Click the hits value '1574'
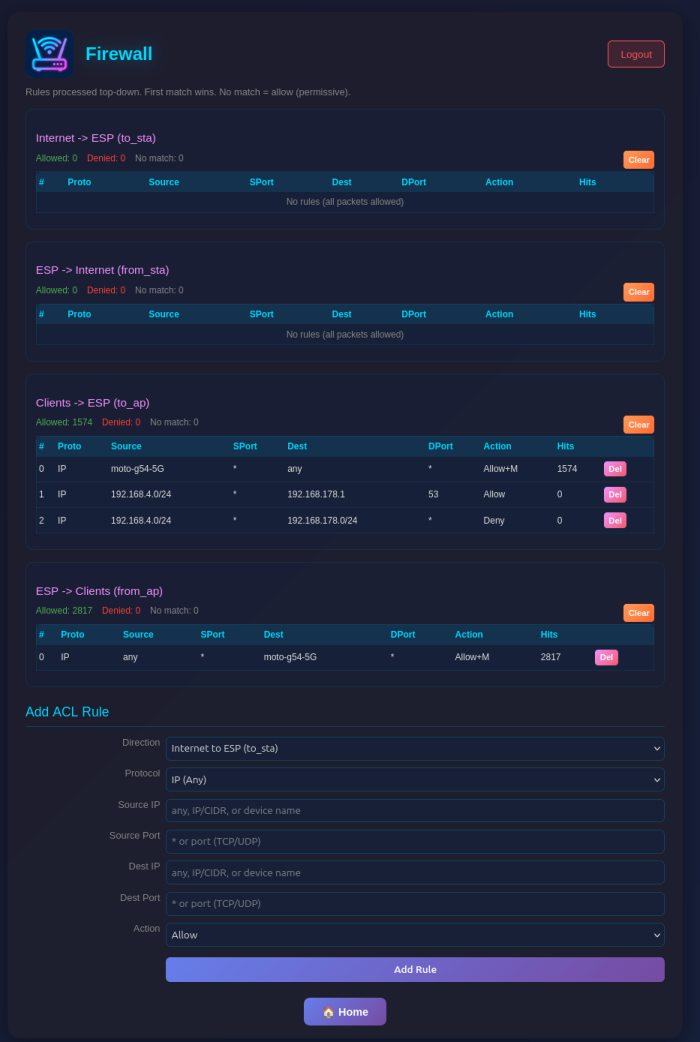The width and height of the screenshot is (700, 1042). coord(567,469)
